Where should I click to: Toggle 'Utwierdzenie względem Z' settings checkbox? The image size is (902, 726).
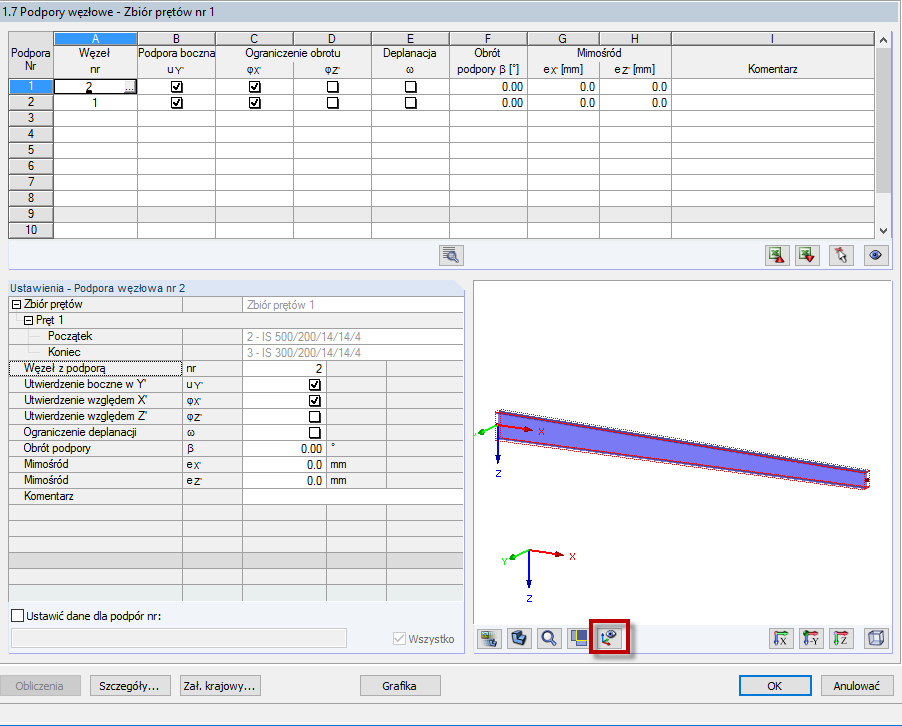[315, 417]
